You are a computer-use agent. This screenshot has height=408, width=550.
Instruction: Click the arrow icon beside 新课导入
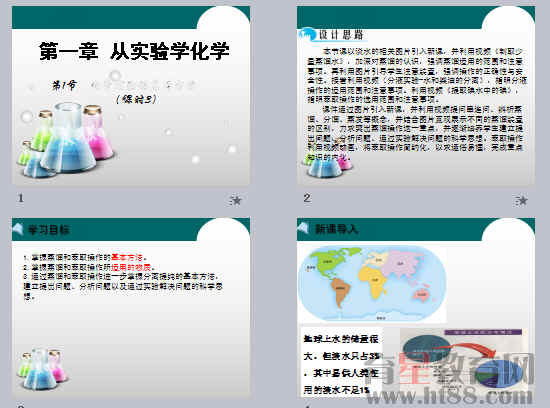point(303,229)
